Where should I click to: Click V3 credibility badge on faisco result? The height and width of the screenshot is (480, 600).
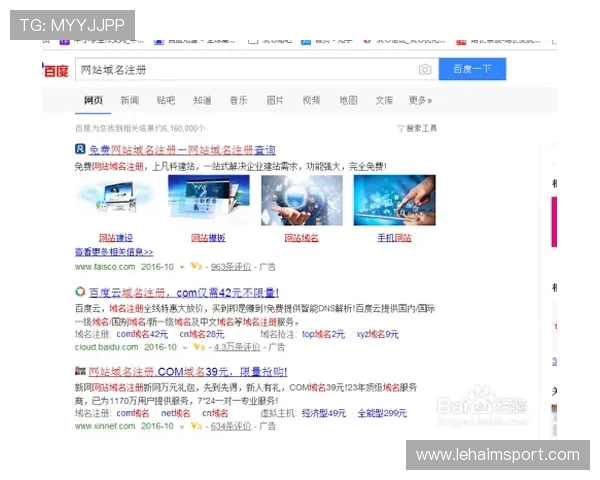(x=196, y=266)
